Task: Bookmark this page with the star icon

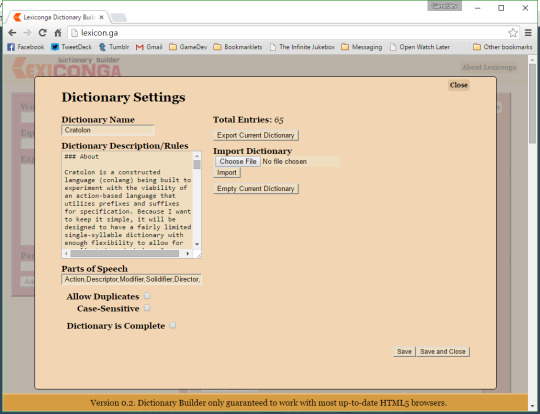Action: [x=513, y=33]
